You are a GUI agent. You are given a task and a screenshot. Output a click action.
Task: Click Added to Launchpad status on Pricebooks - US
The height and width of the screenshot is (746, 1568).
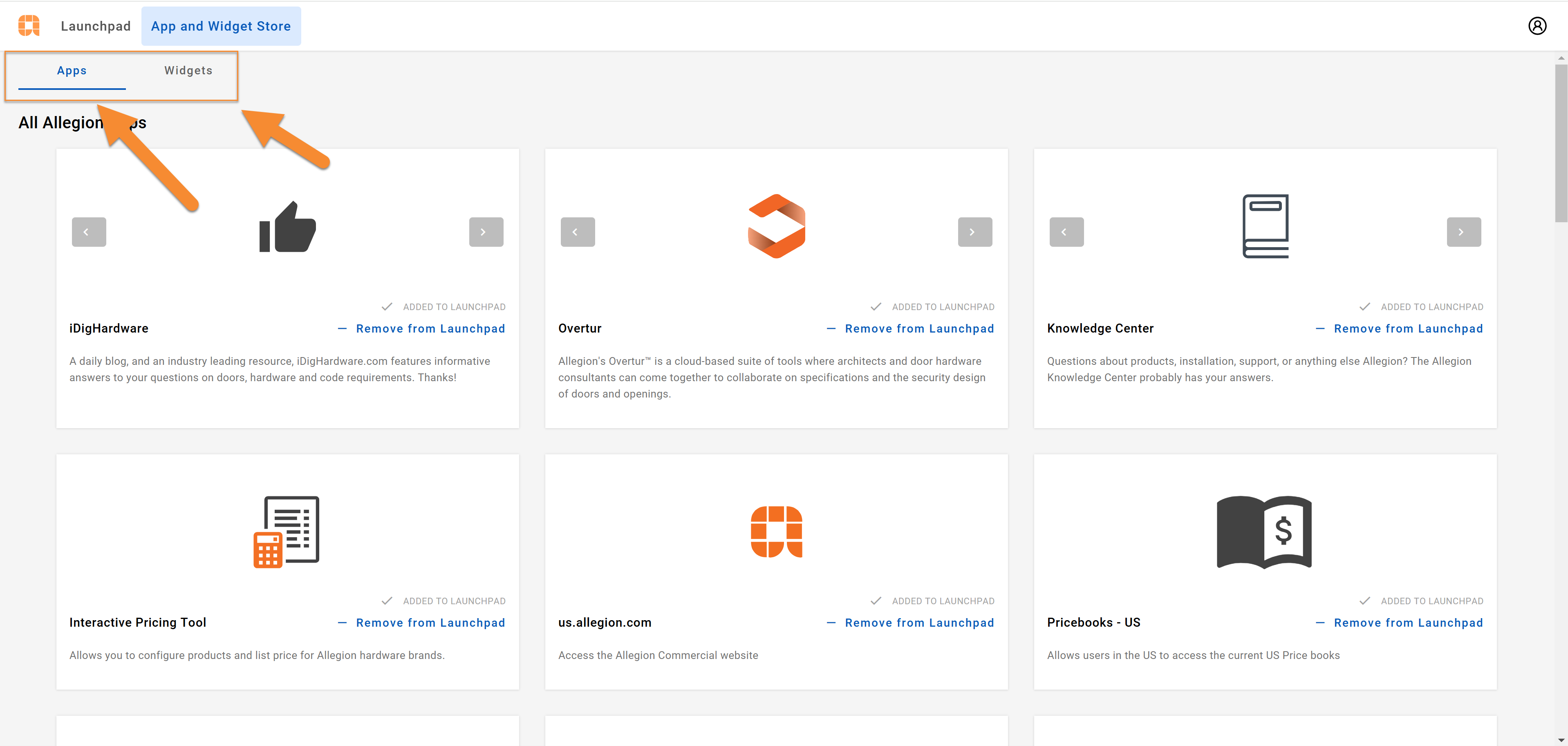tap(1421, 601)
